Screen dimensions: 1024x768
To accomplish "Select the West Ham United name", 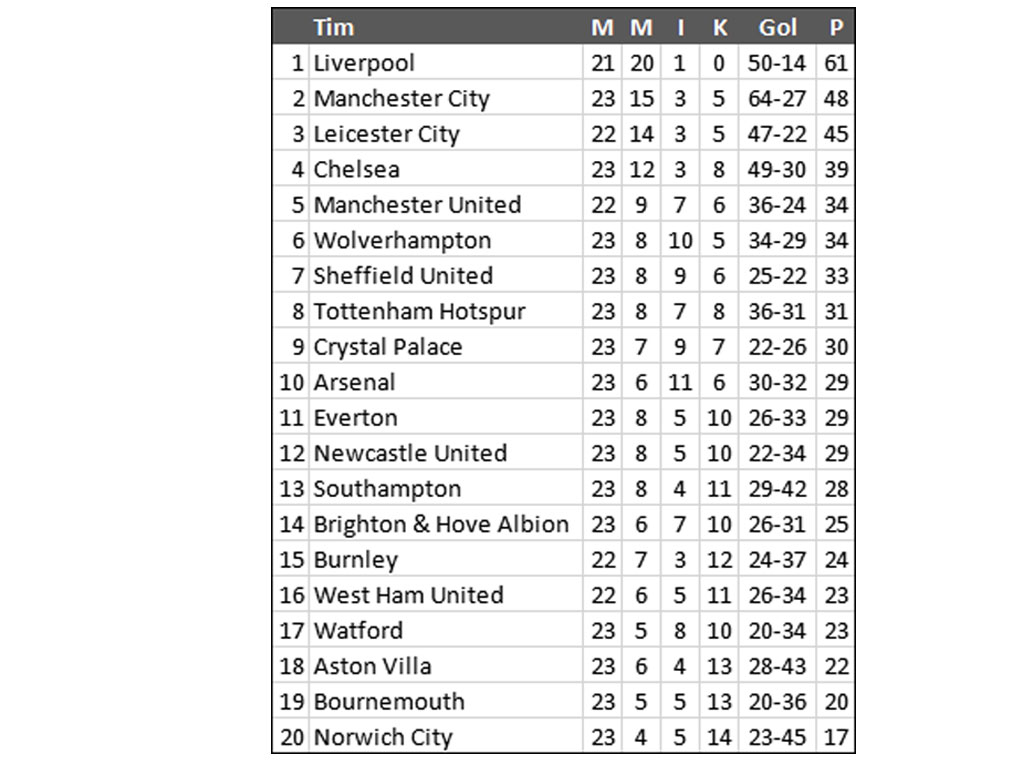I will (408, 595).
